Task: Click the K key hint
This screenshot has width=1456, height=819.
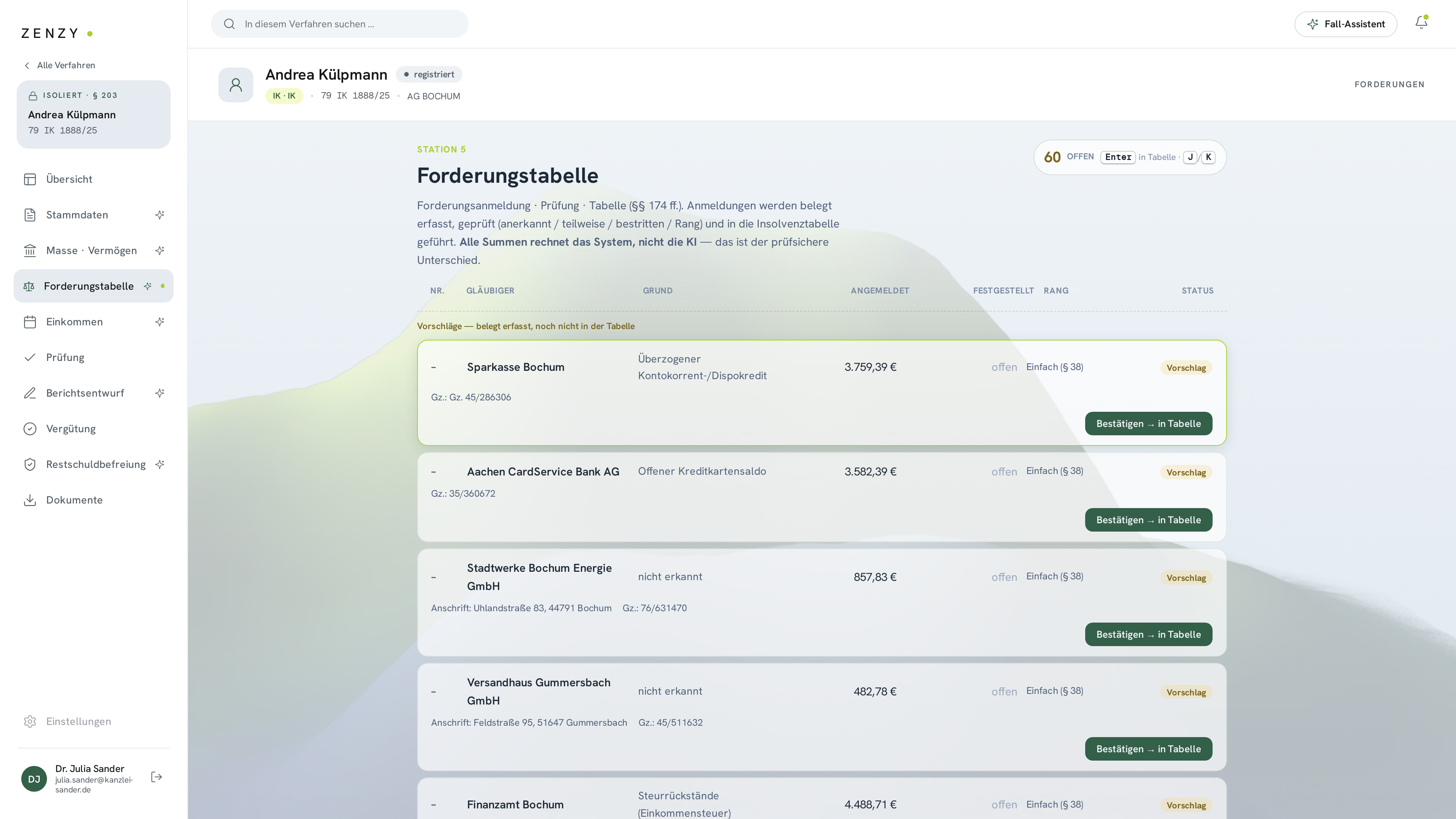Action: pyautogui.click(x=1208, y=157)
